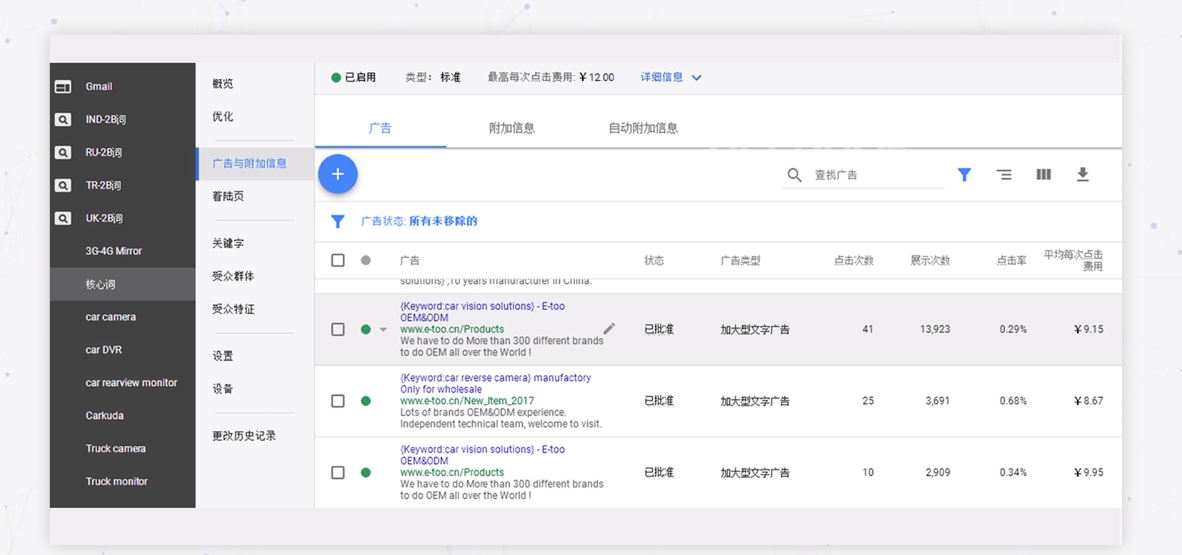Click the Gmail campaign icon in sidebar
This screenshot has width=1182, height=555.
point(63,87)
